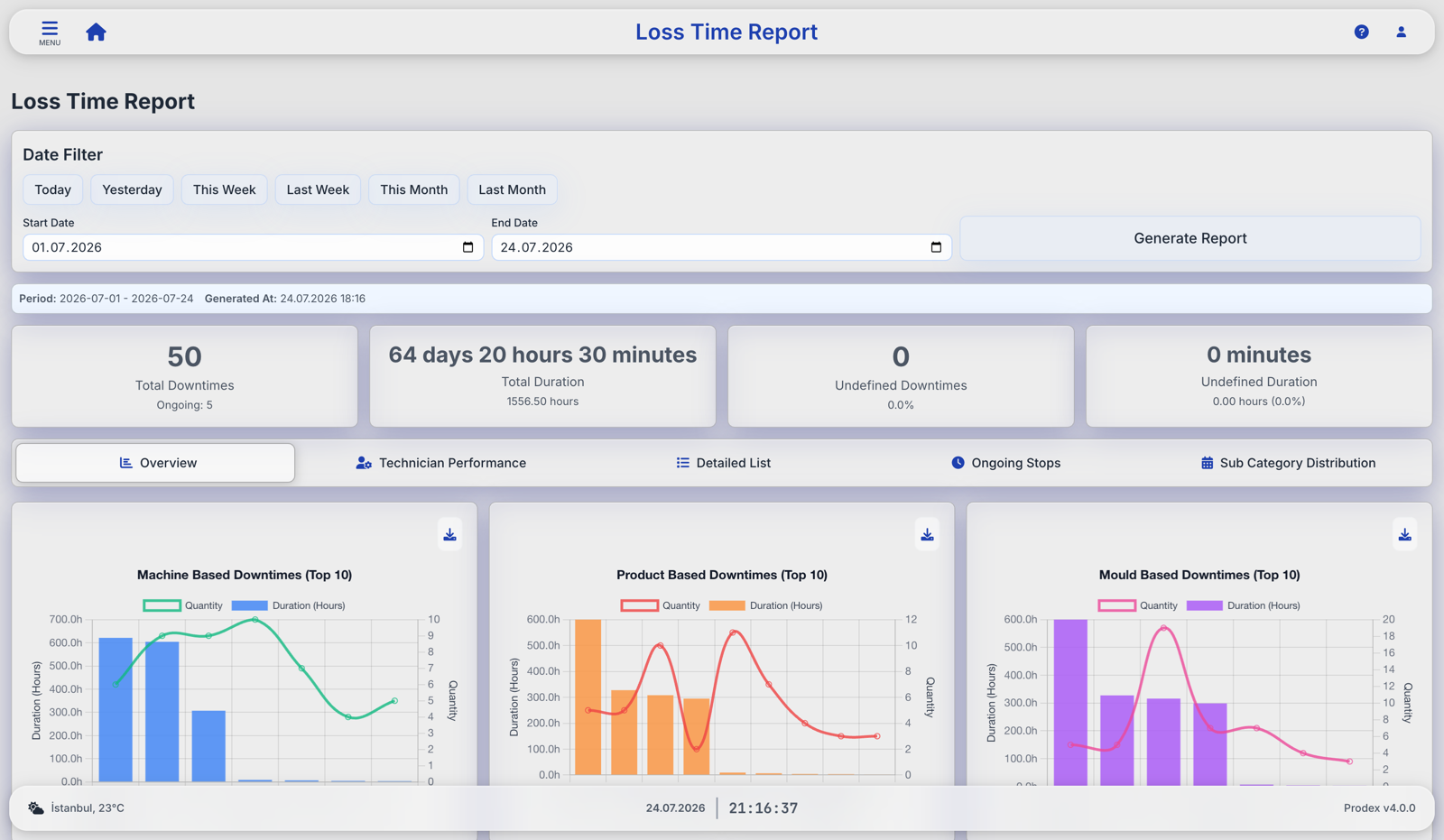Click the Total Downtimes card showing 50
This screenshot has width=1444, height=840.
point(185,376)
